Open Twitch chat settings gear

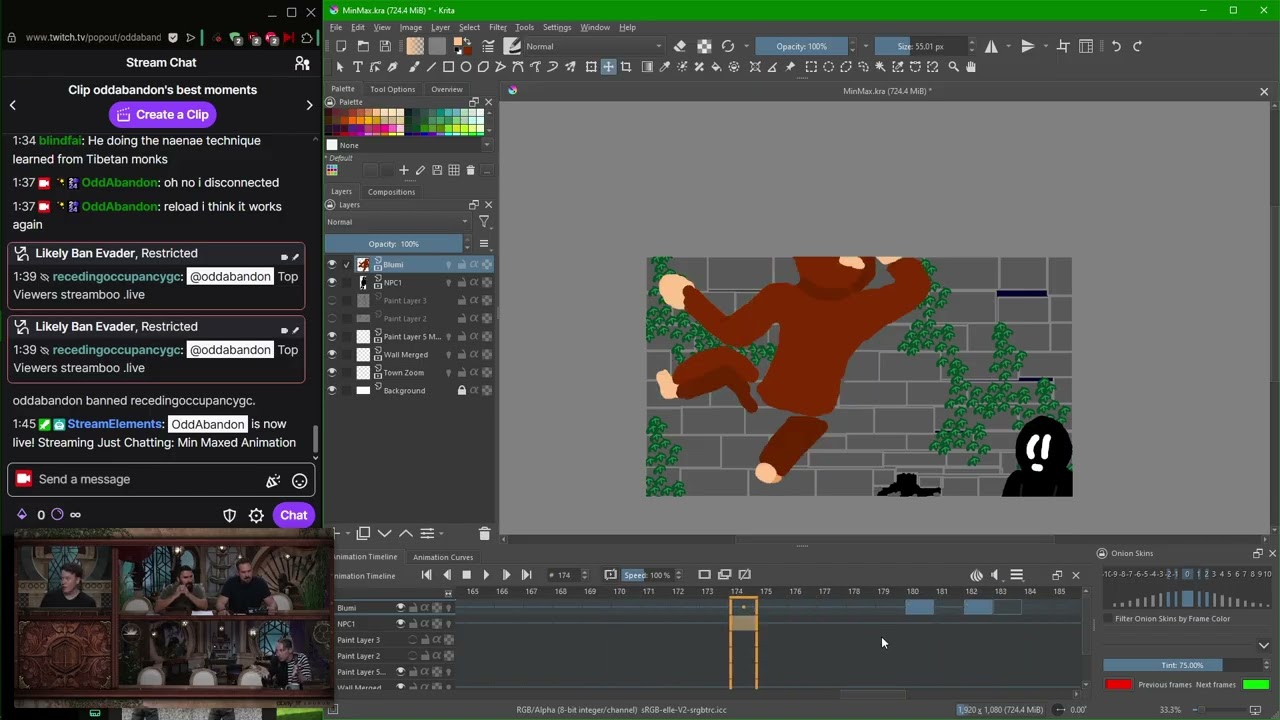tap(256, 515)
